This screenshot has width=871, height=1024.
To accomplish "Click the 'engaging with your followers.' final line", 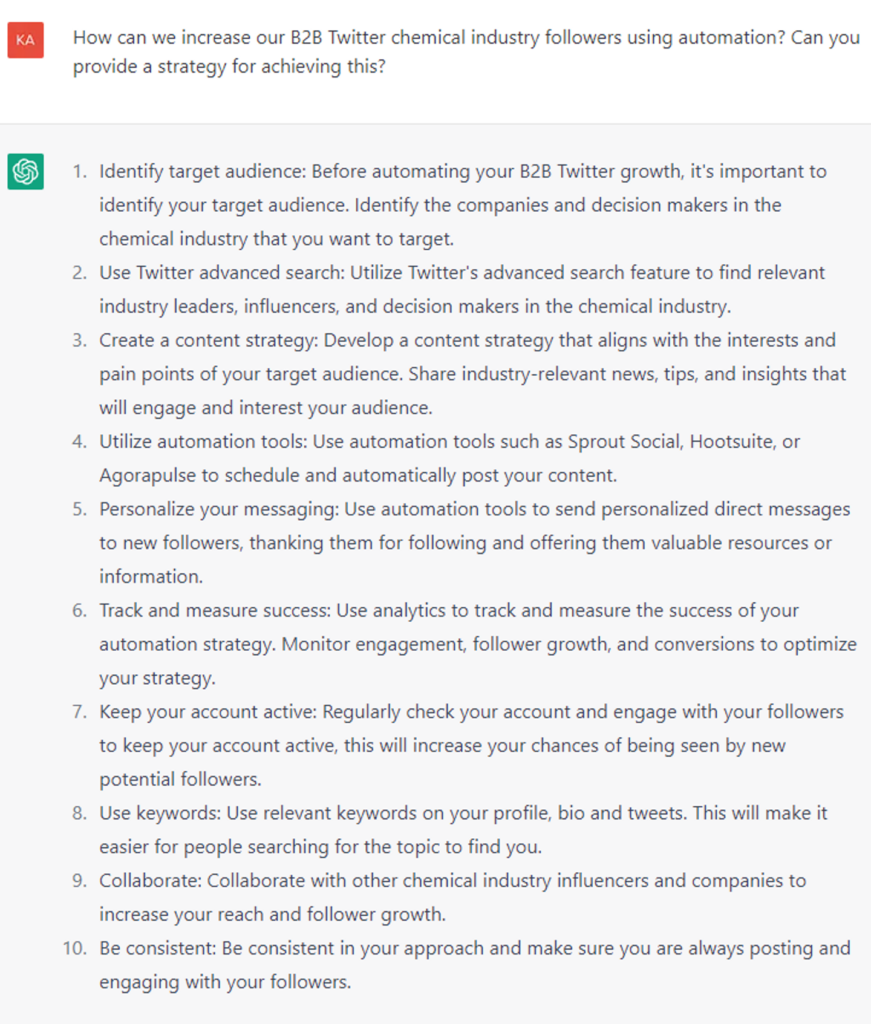I will point(225,982).
